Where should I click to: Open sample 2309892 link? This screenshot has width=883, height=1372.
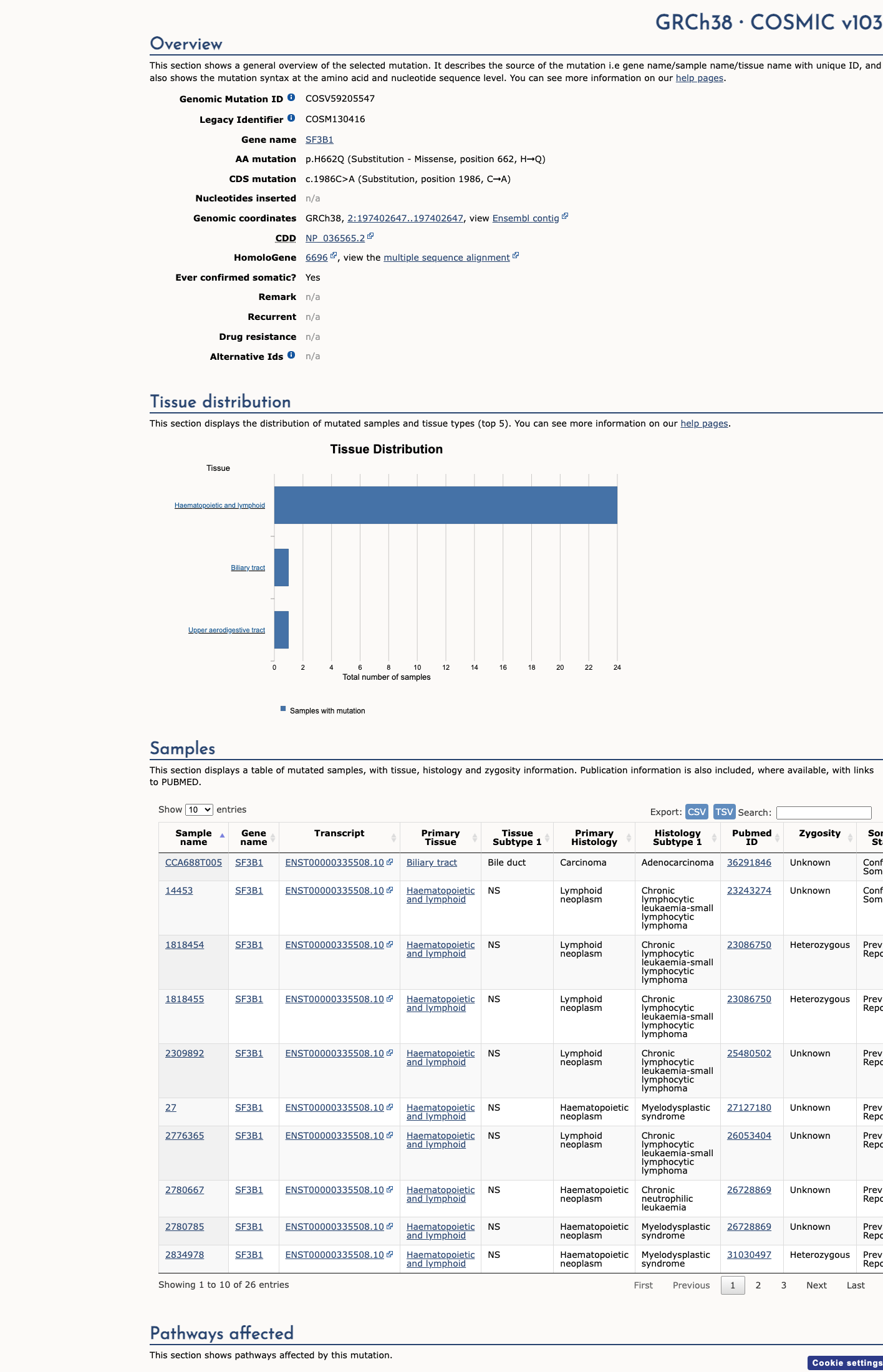185,1053
